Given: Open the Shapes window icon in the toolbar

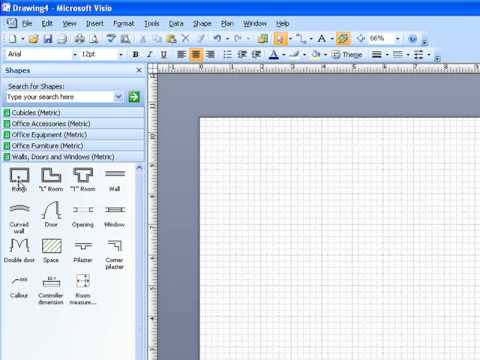Looking at the screenshot, I should coord(263,39).
